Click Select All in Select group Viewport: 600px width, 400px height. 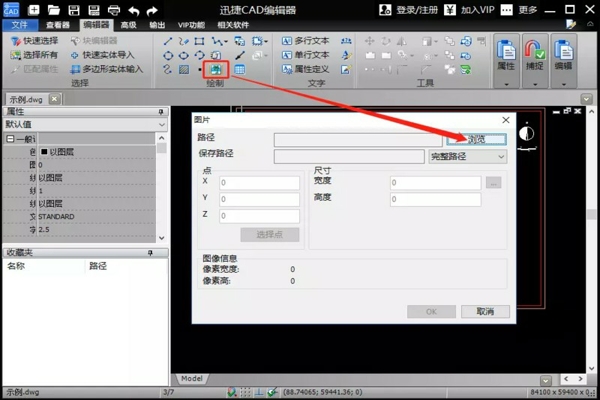[x=34, y=55]
